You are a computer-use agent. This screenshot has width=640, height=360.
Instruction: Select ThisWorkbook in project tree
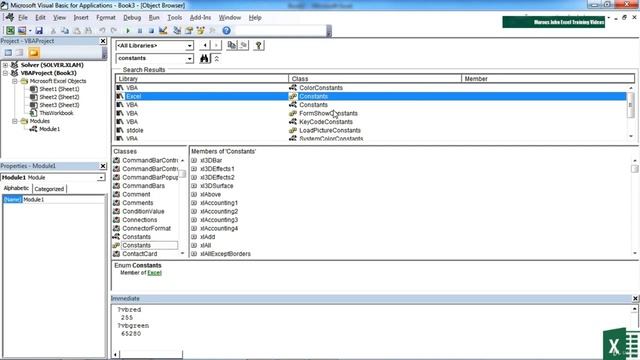(x=56, y=113)
